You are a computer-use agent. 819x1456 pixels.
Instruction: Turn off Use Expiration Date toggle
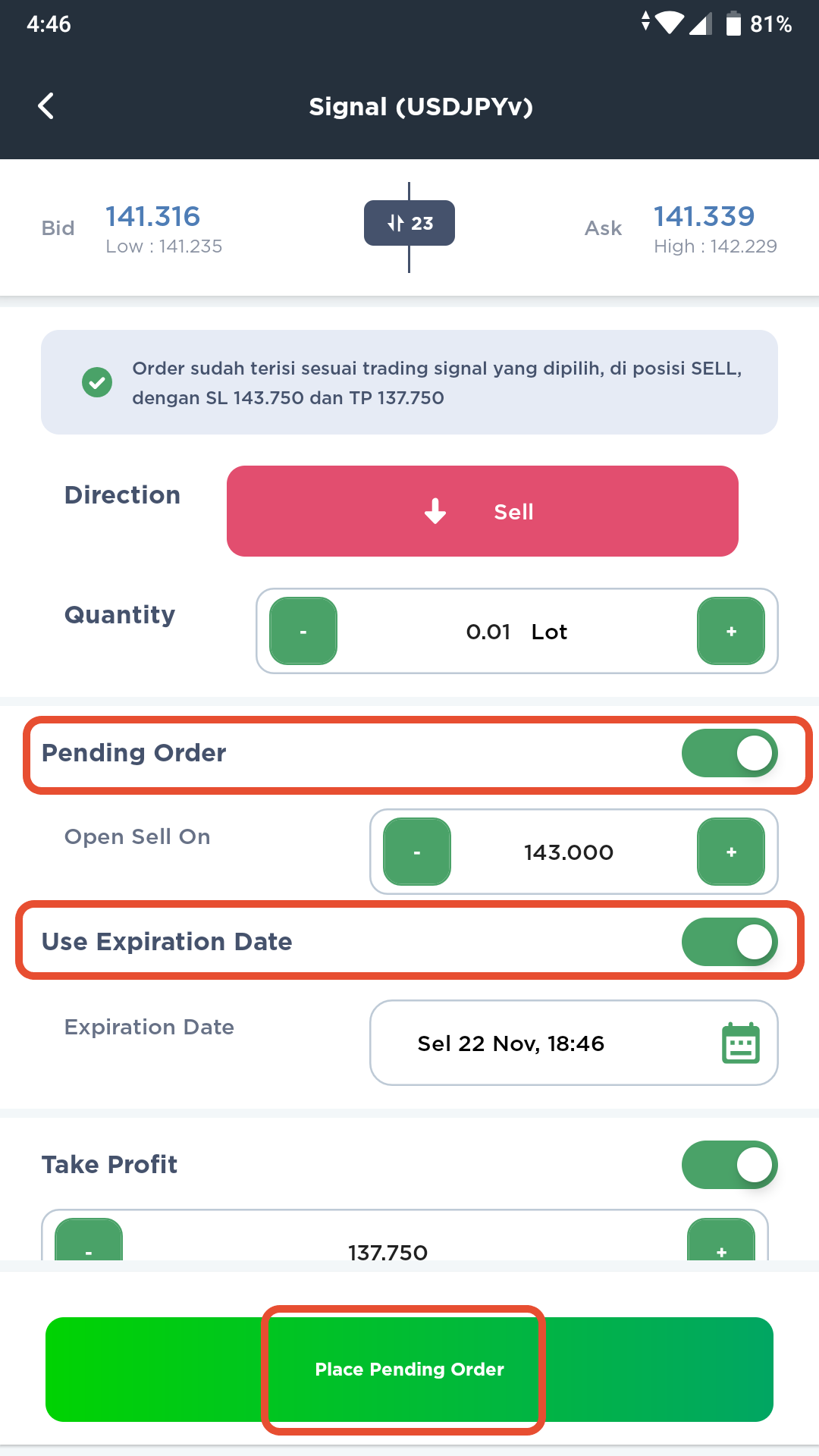[730, 942]
